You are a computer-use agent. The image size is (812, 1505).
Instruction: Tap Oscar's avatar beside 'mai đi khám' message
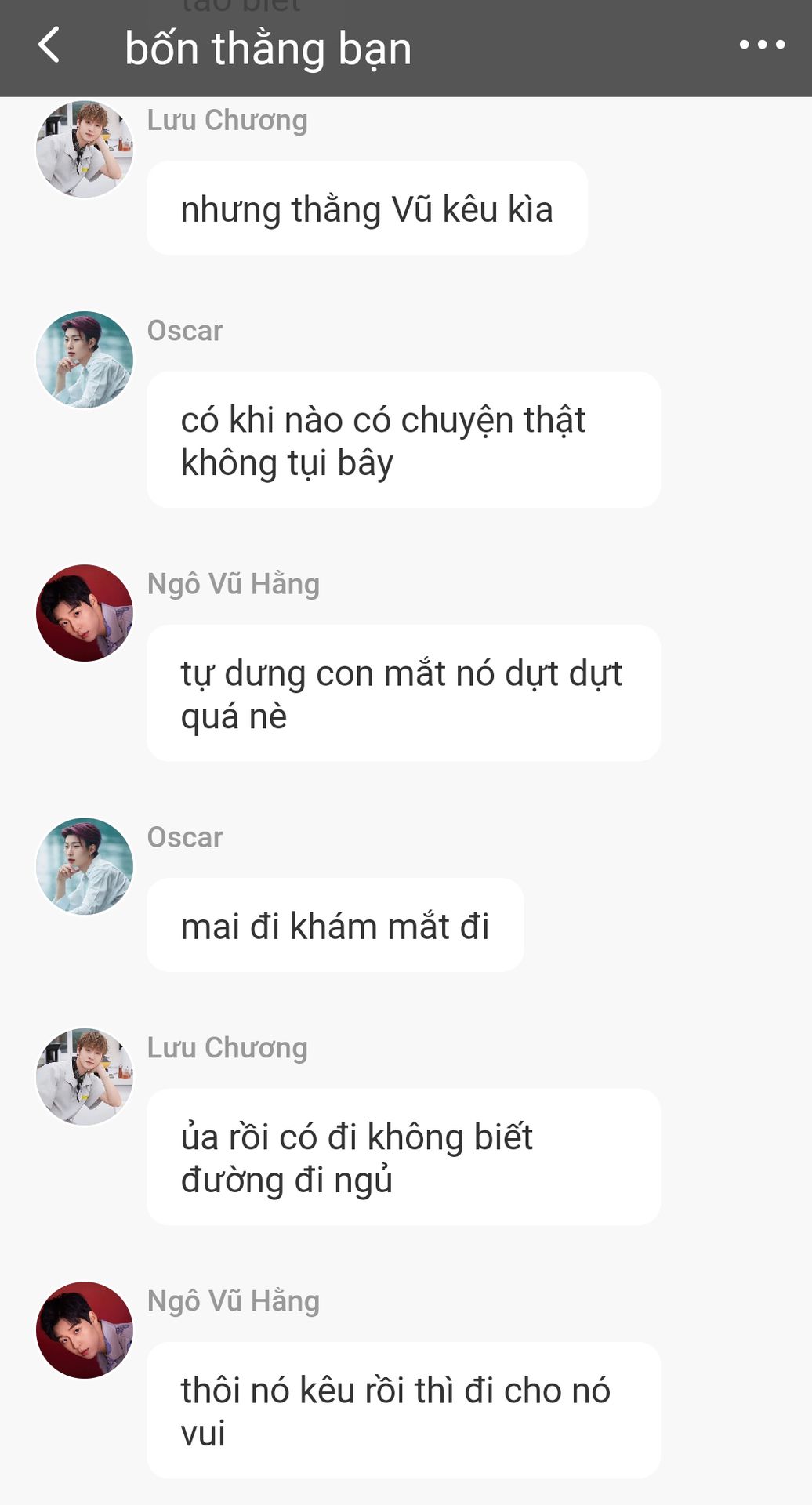85,866
